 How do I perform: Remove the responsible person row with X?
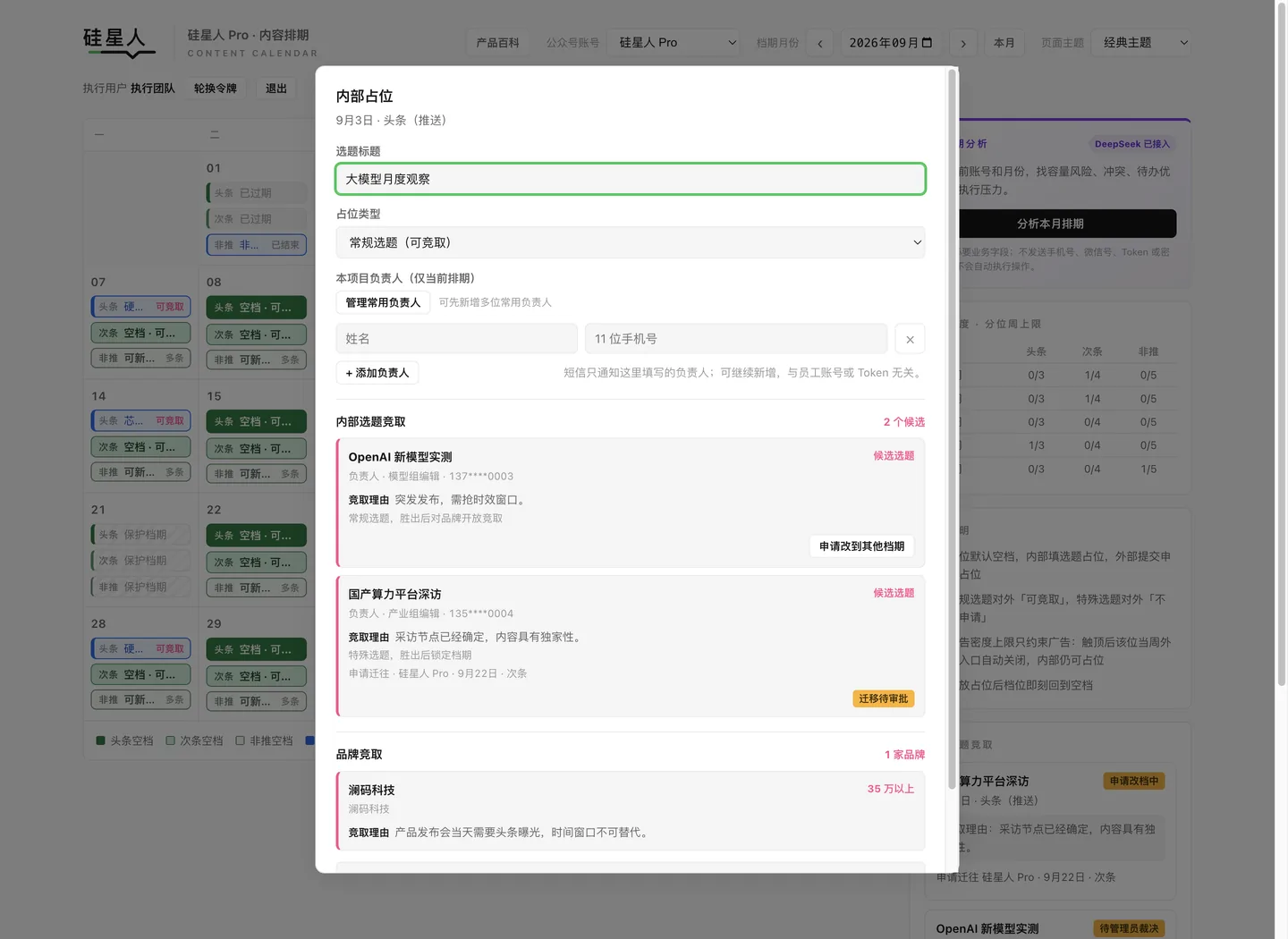910,339
